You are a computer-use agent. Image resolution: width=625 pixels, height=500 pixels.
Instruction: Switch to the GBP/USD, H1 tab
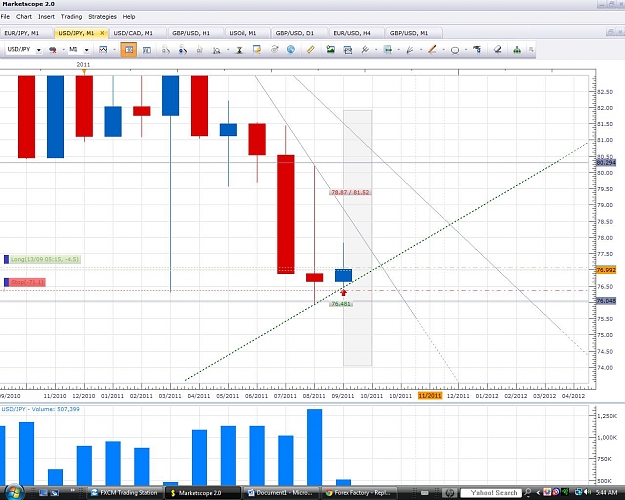[195, 33]
